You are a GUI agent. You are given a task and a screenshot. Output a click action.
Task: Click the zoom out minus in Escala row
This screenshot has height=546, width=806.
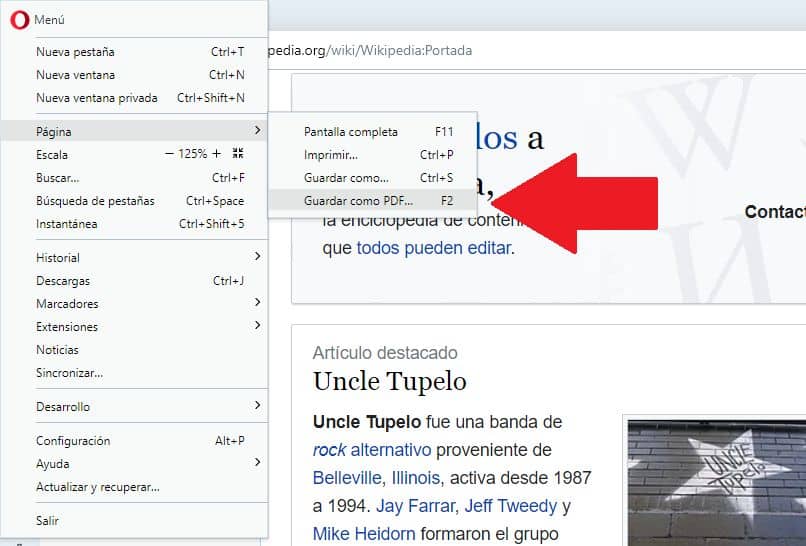tap(169, 154)
